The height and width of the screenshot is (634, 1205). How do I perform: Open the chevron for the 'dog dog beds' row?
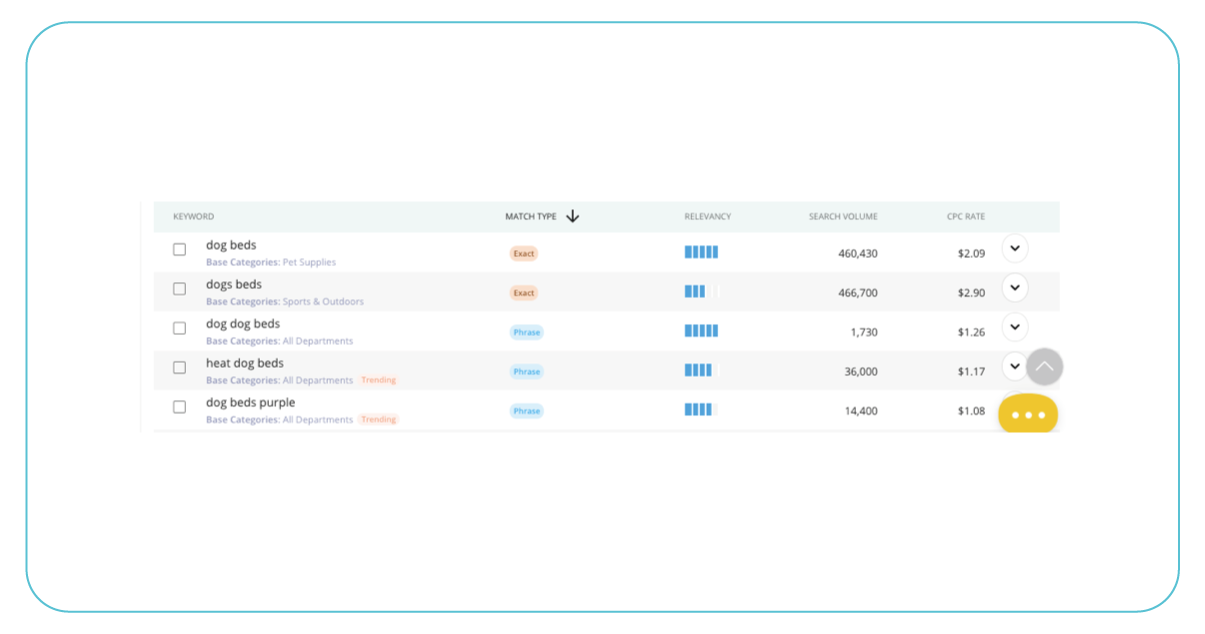[1015, 327]
